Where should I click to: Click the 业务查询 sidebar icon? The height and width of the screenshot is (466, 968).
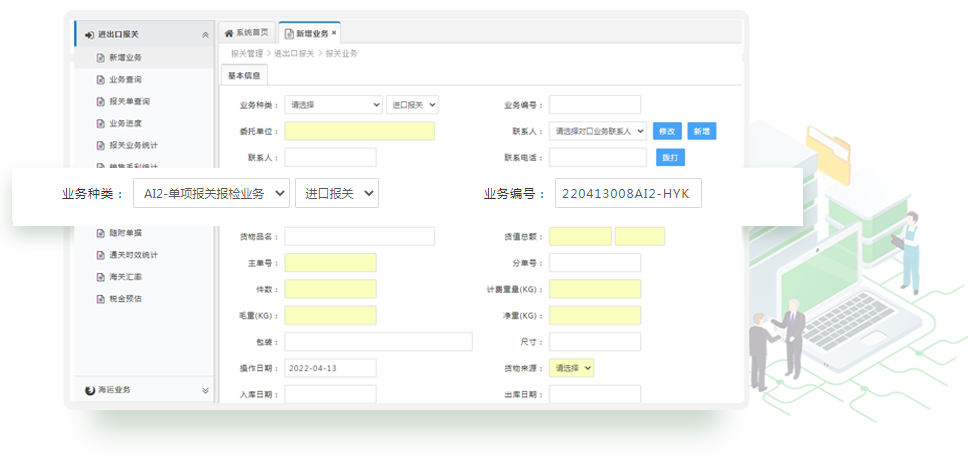[100, 80]
